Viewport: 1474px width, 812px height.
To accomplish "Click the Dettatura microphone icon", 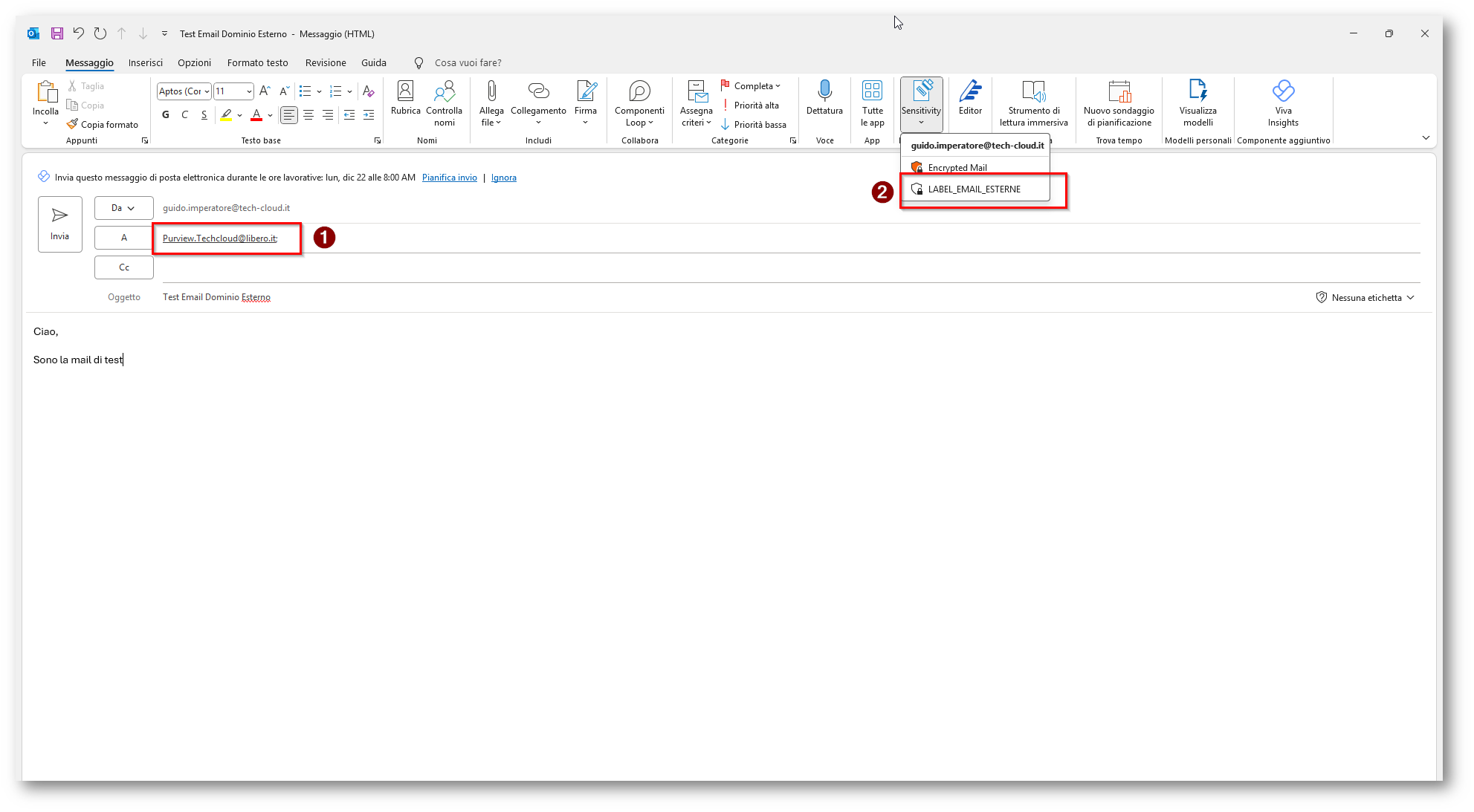I will (824, 91).
